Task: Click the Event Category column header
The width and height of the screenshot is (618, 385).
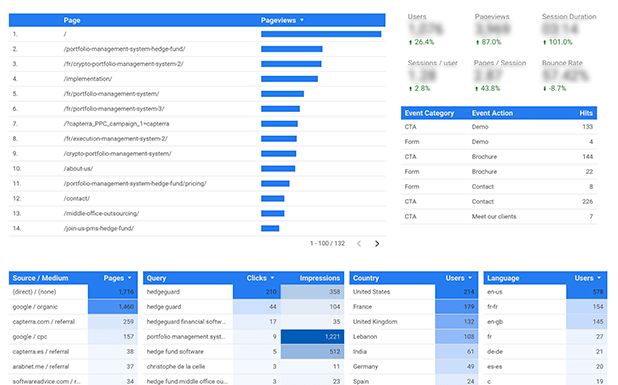Action: pyautogui.click(x=429, y=113)
